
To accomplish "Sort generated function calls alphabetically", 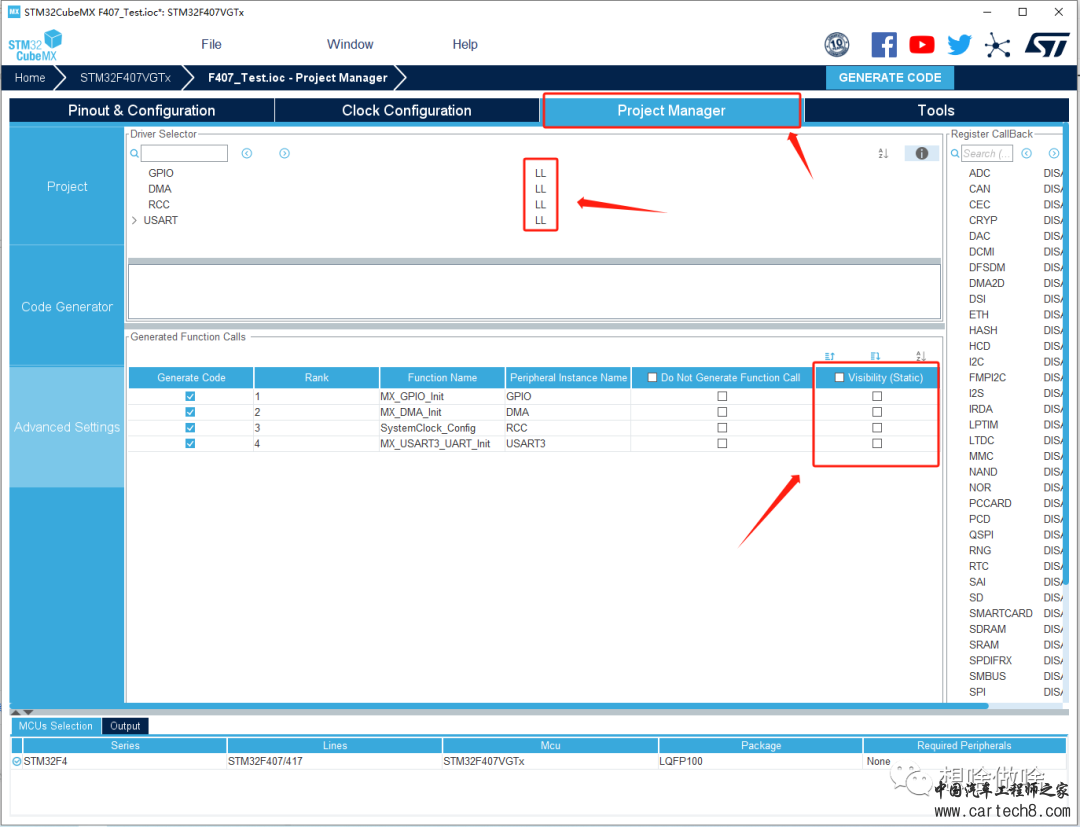I will 921,356.
